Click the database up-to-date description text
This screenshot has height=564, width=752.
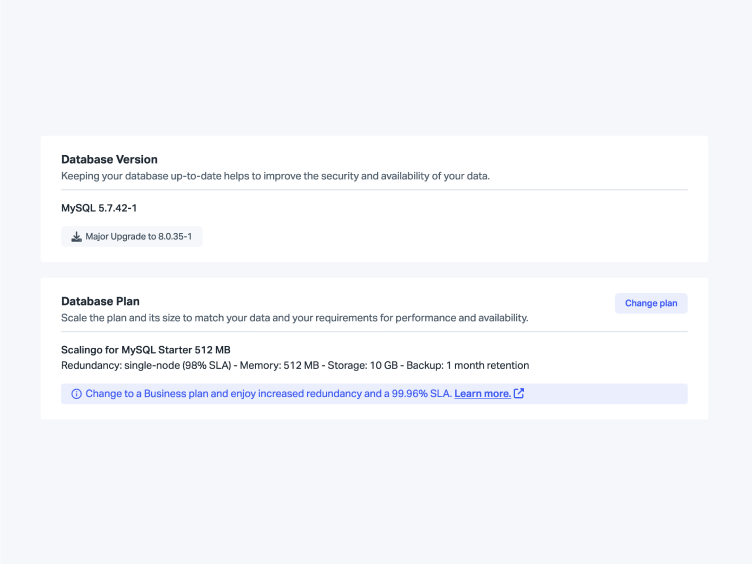275,176
